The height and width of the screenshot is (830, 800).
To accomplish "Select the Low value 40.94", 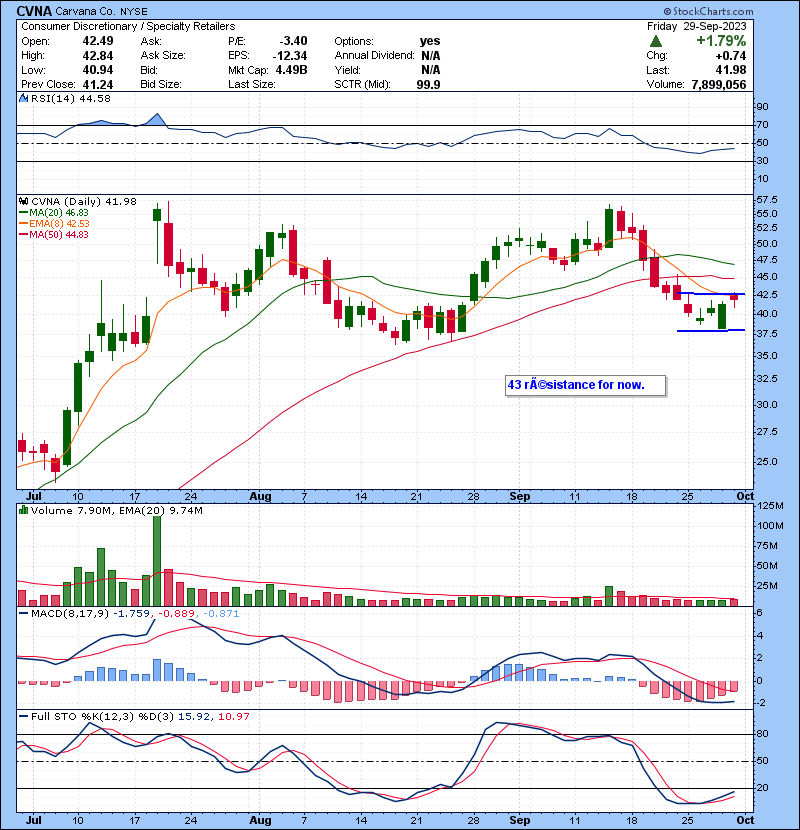I will (x=98, y=70).
